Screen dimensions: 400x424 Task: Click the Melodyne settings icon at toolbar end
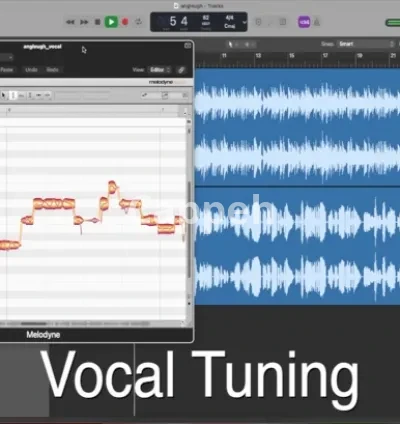click(x=185, y=96)
